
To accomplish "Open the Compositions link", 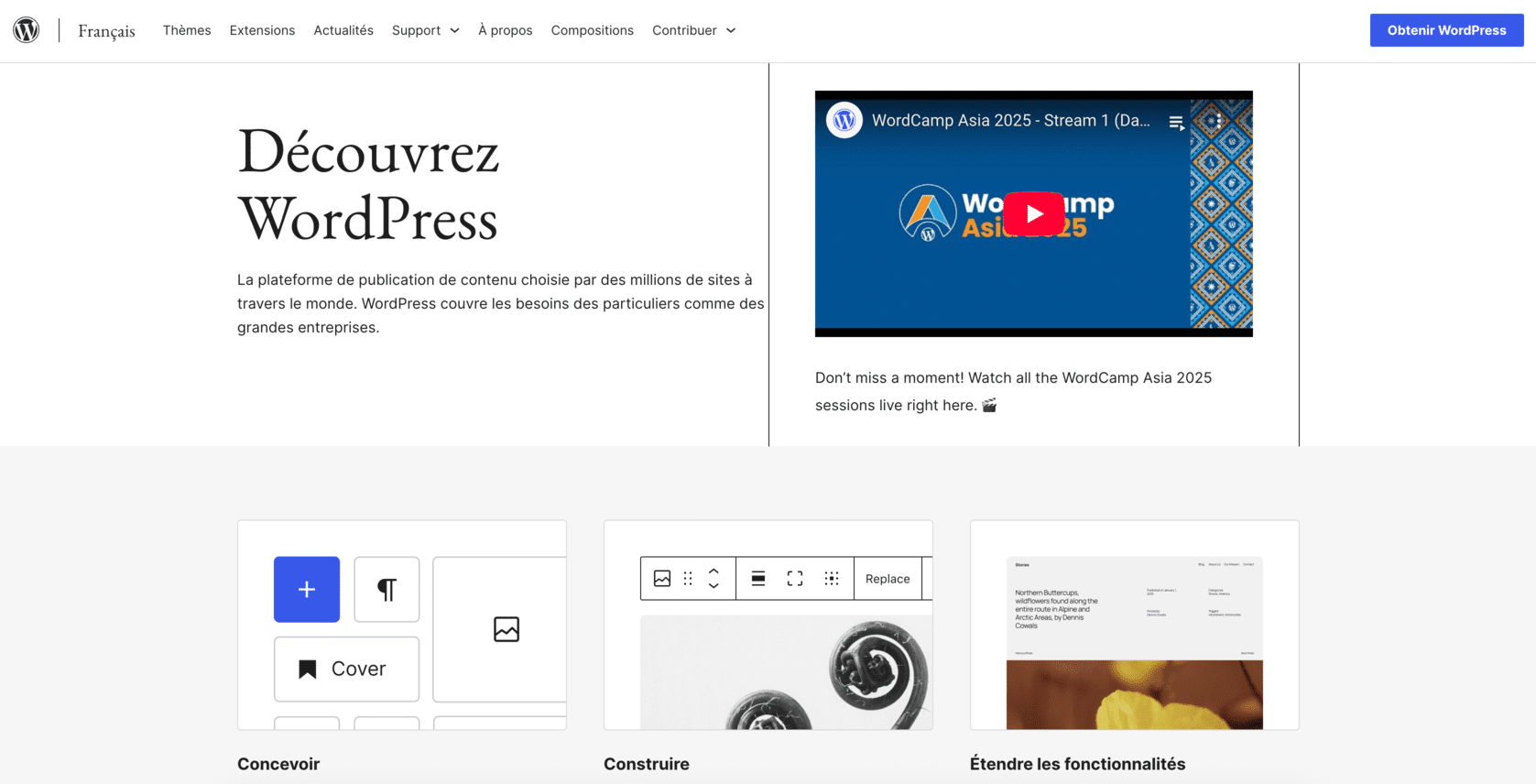I will point(592,30).
